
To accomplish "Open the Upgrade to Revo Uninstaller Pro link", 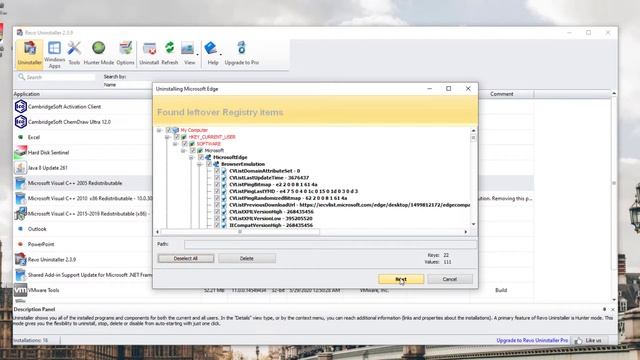I will 532,340.
